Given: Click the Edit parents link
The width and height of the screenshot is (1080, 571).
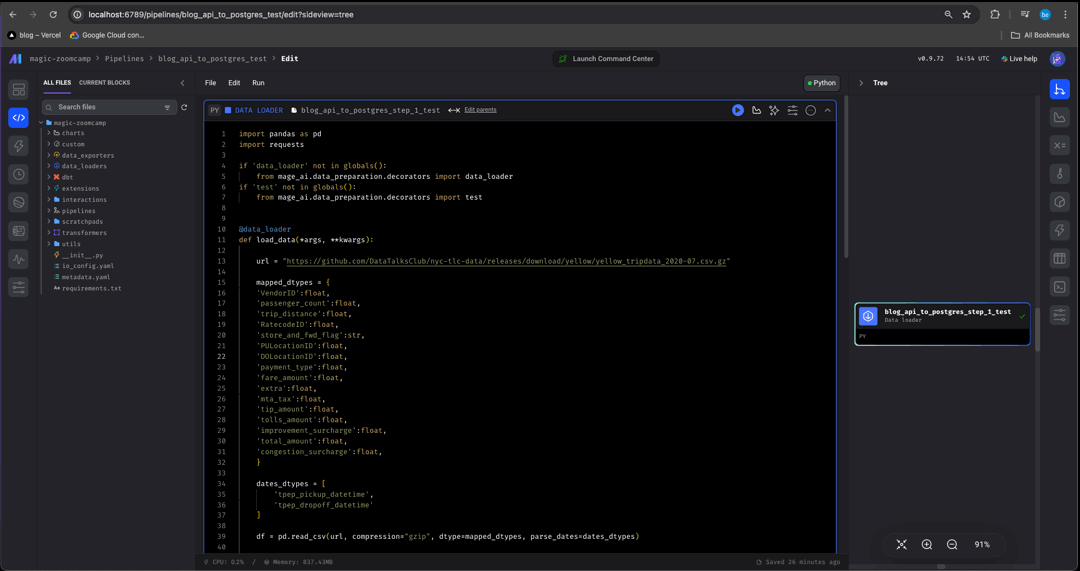Looking at the screenshot, I should coord(480,110).
